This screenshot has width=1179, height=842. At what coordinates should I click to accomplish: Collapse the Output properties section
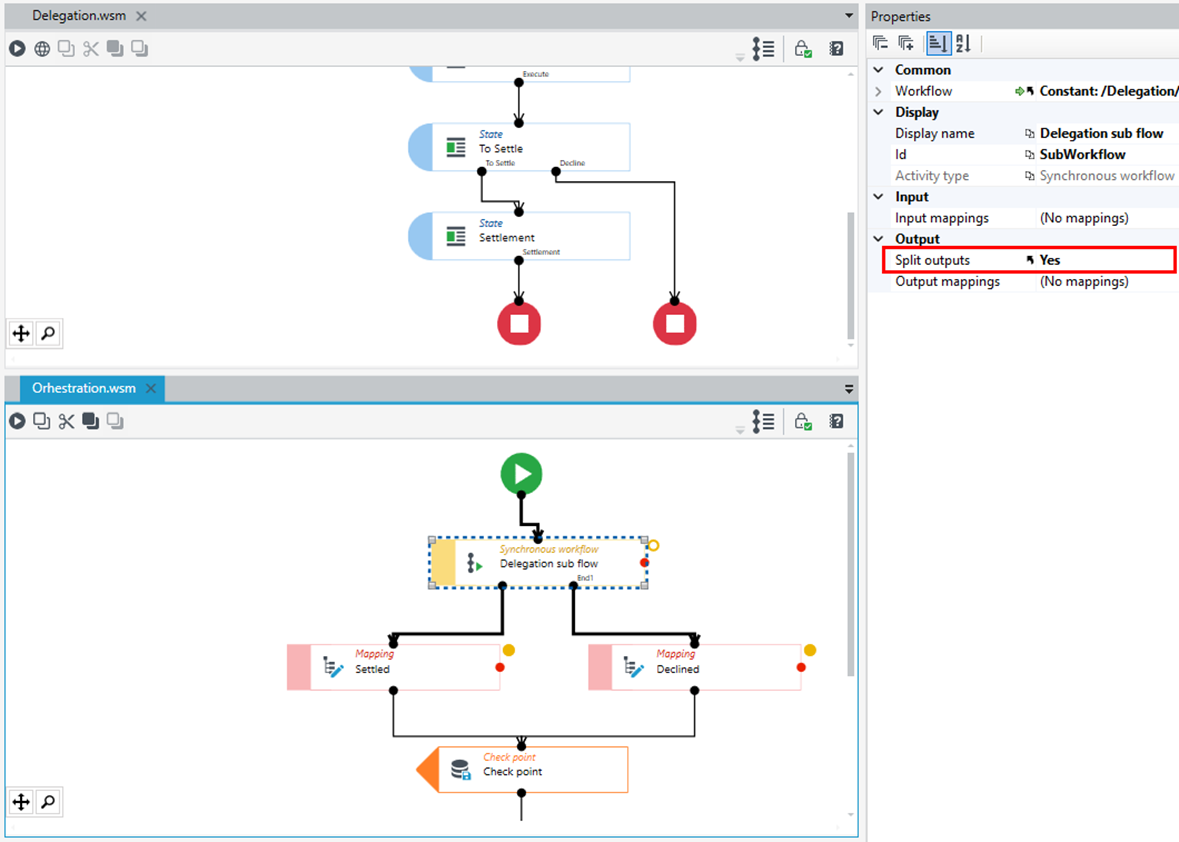click(878, 239)
